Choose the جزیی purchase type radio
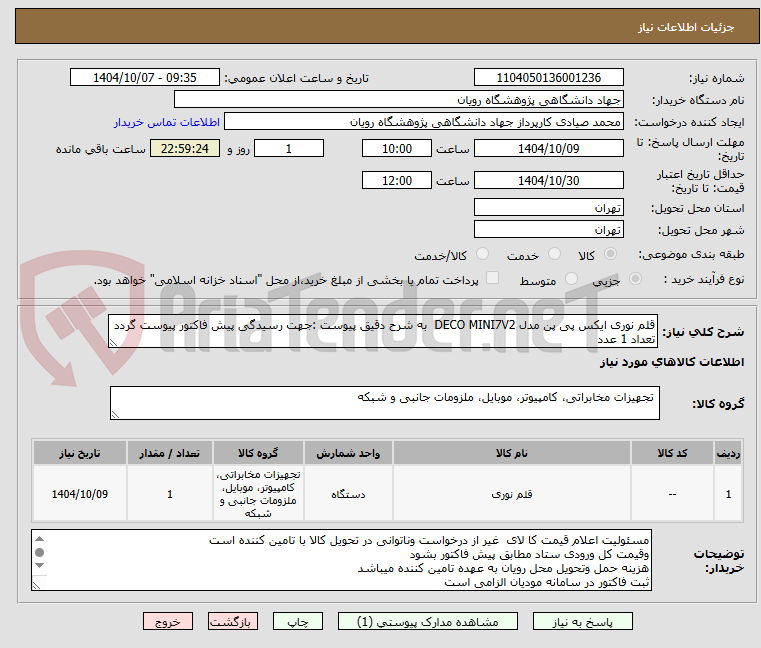The image size is (761, 648). point(635,279)
